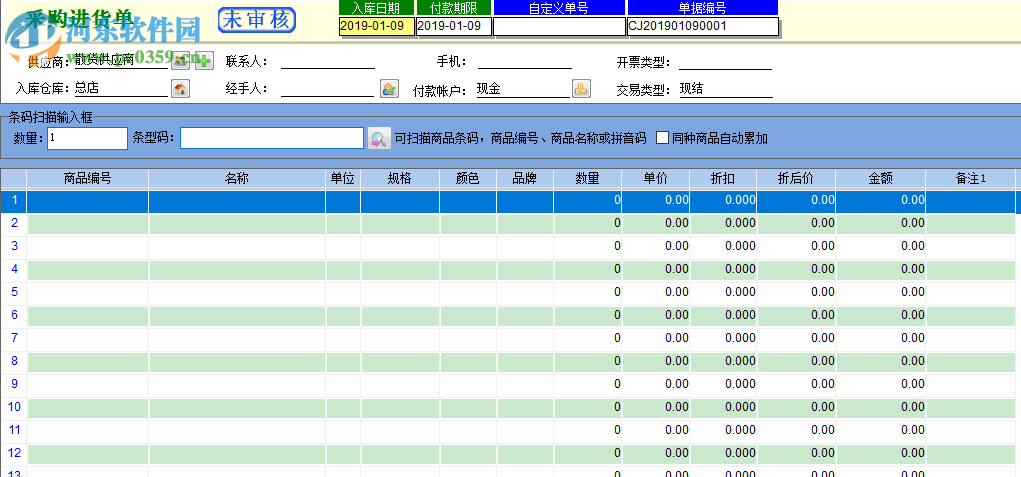1021x477 pixels.
Task: Click 金额 cell in row 9
Action: coord(880,385)
